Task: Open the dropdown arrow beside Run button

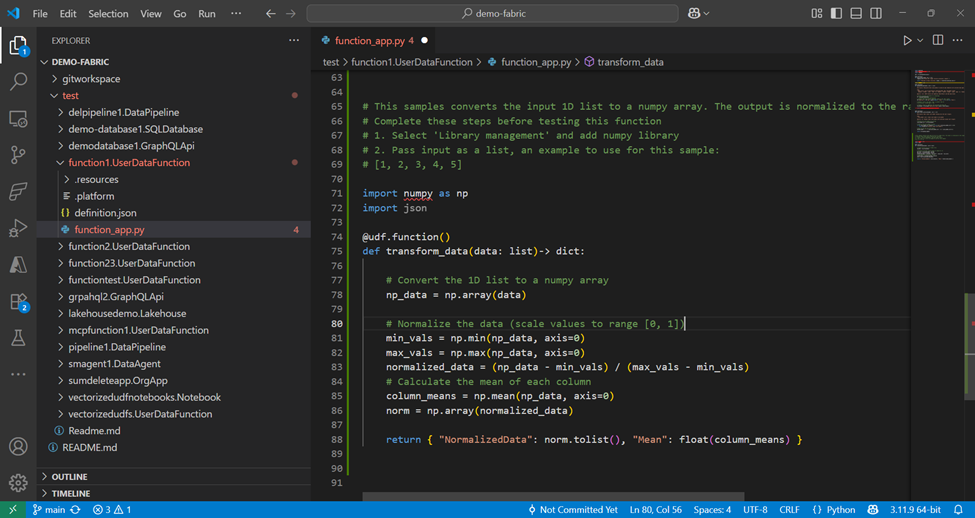Action: click(x=920, y=41)
